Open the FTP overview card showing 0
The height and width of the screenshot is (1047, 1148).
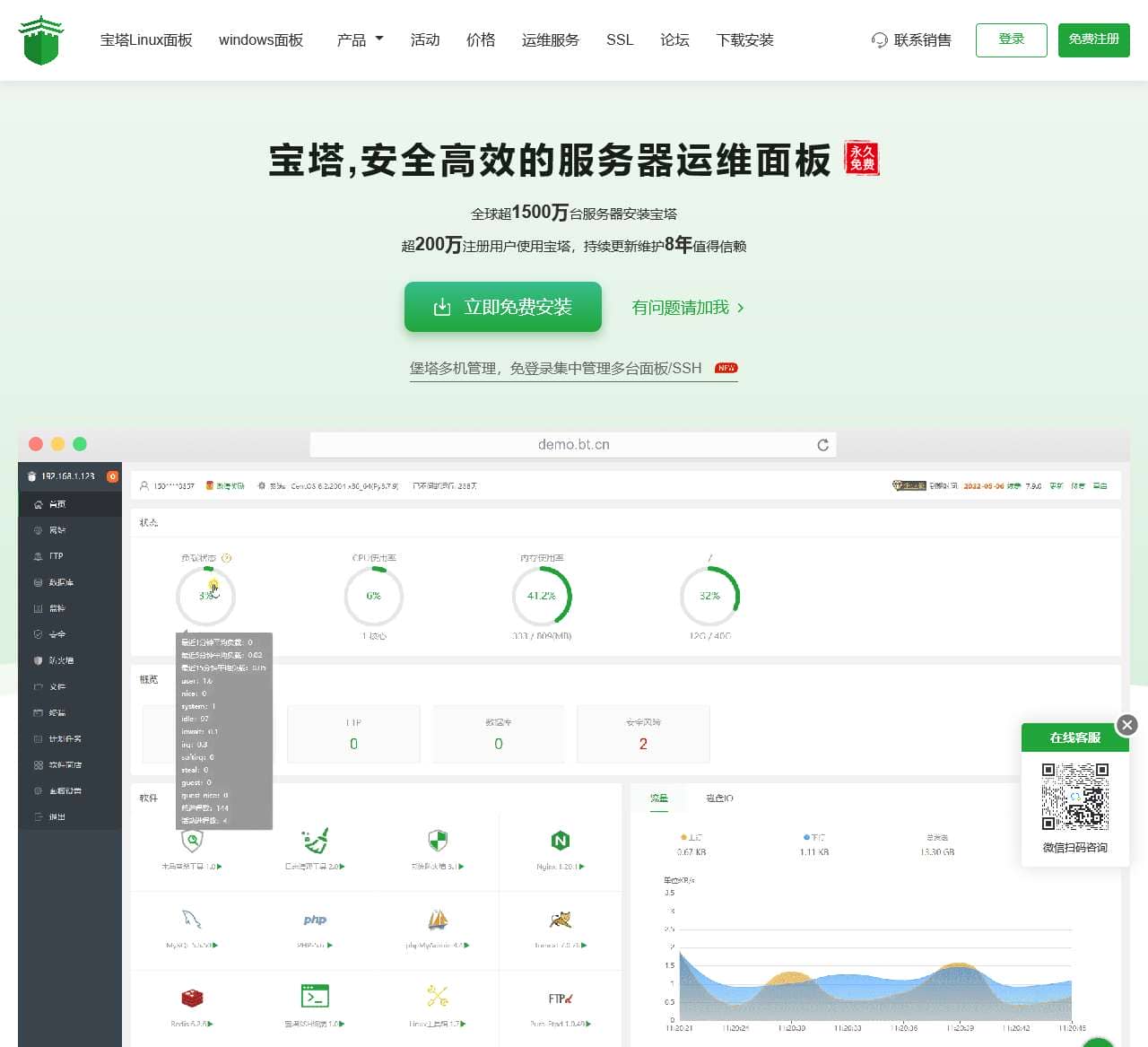tap(353, 734)
